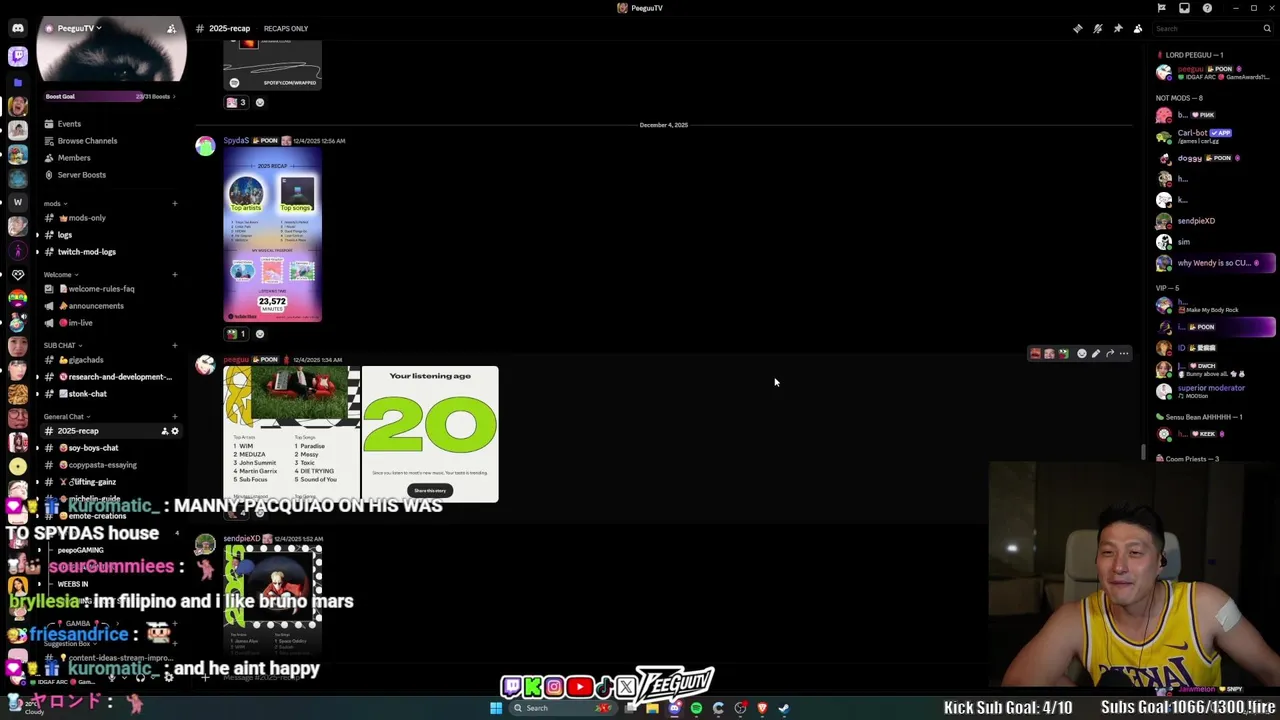Open the 'W' server icon in server list
1280x720 pixels.
tap(17, 203)
